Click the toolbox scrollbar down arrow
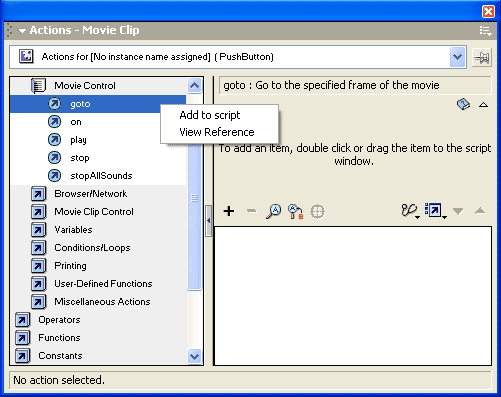501x397 pixels. [194, 356]
